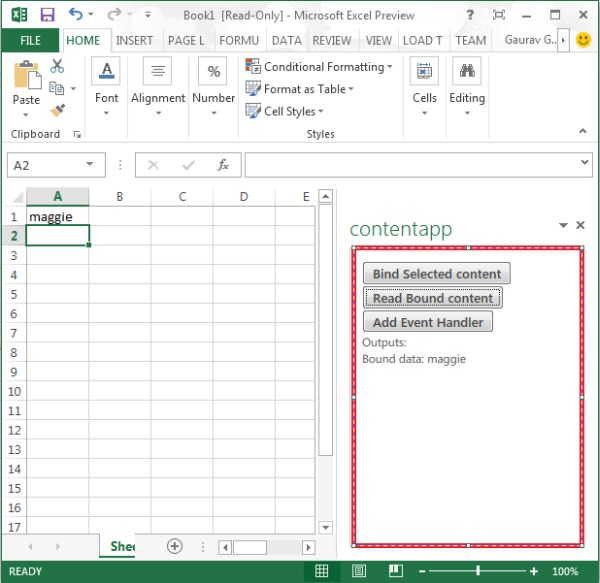Click the Copy icon

click(x=57, y=88)
